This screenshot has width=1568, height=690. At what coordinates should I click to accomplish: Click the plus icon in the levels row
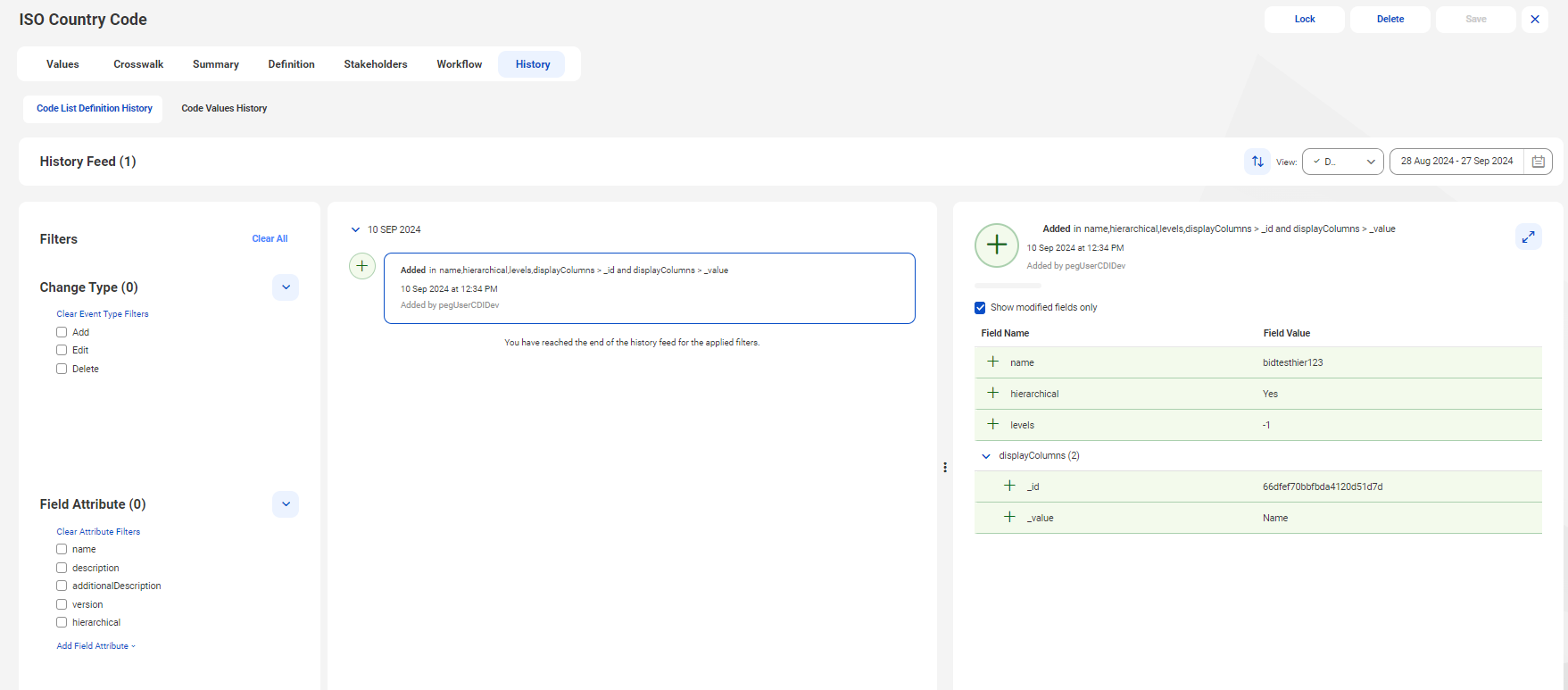click(992, 424)
